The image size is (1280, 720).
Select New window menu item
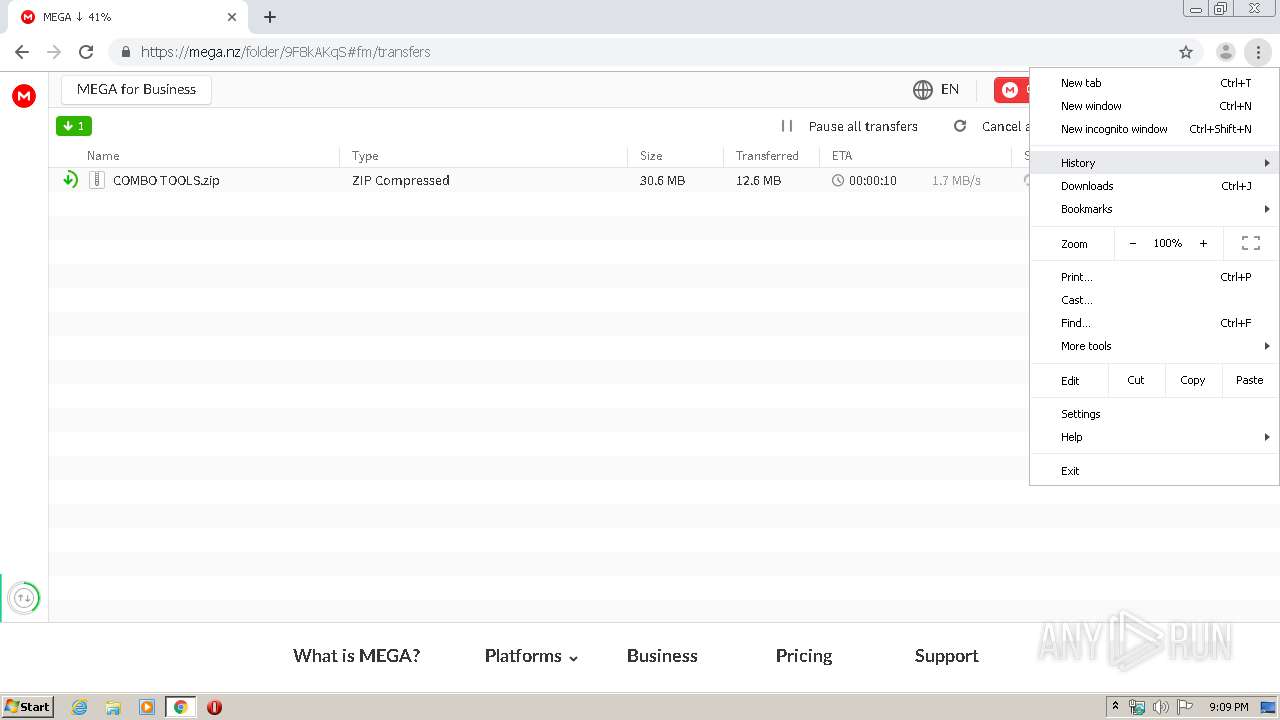coord(1154,106)
